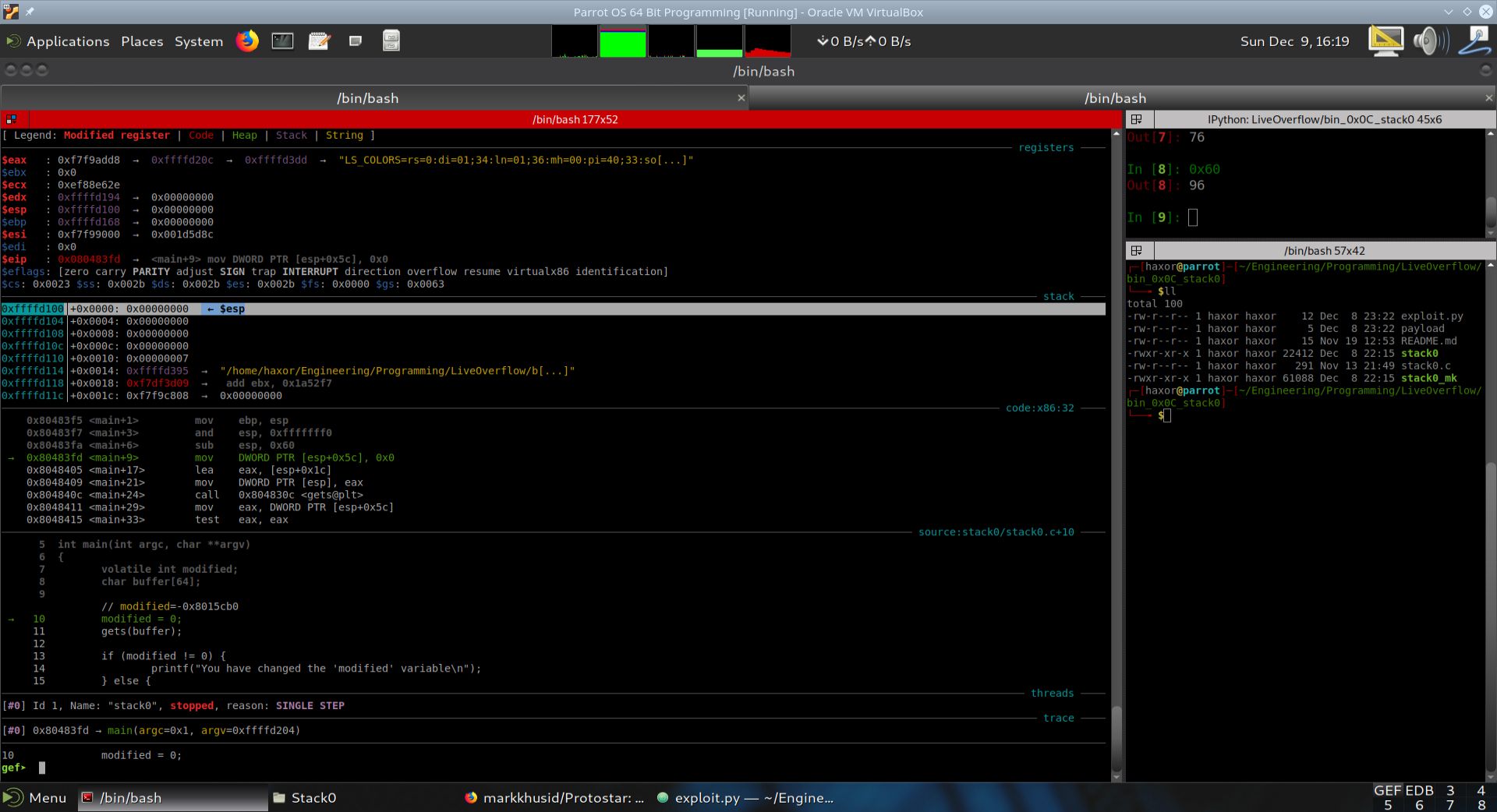Open grouping menu icon of /bin/bash 177x52 pane

point(11,119)
